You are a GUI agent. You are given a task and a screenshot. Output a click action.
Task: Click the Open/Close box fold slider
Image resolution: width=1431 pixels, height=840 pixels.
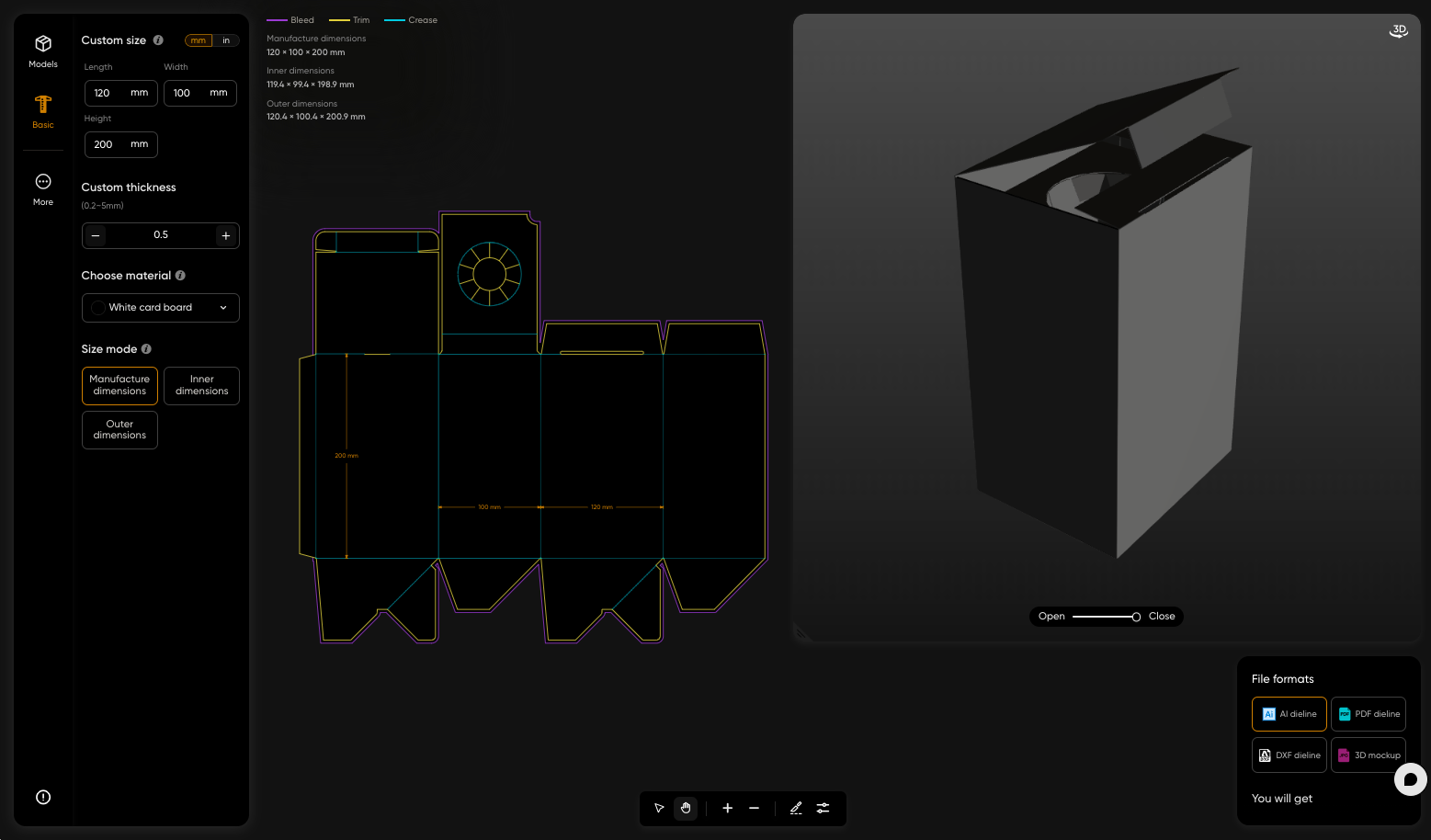click(1106, 617)
